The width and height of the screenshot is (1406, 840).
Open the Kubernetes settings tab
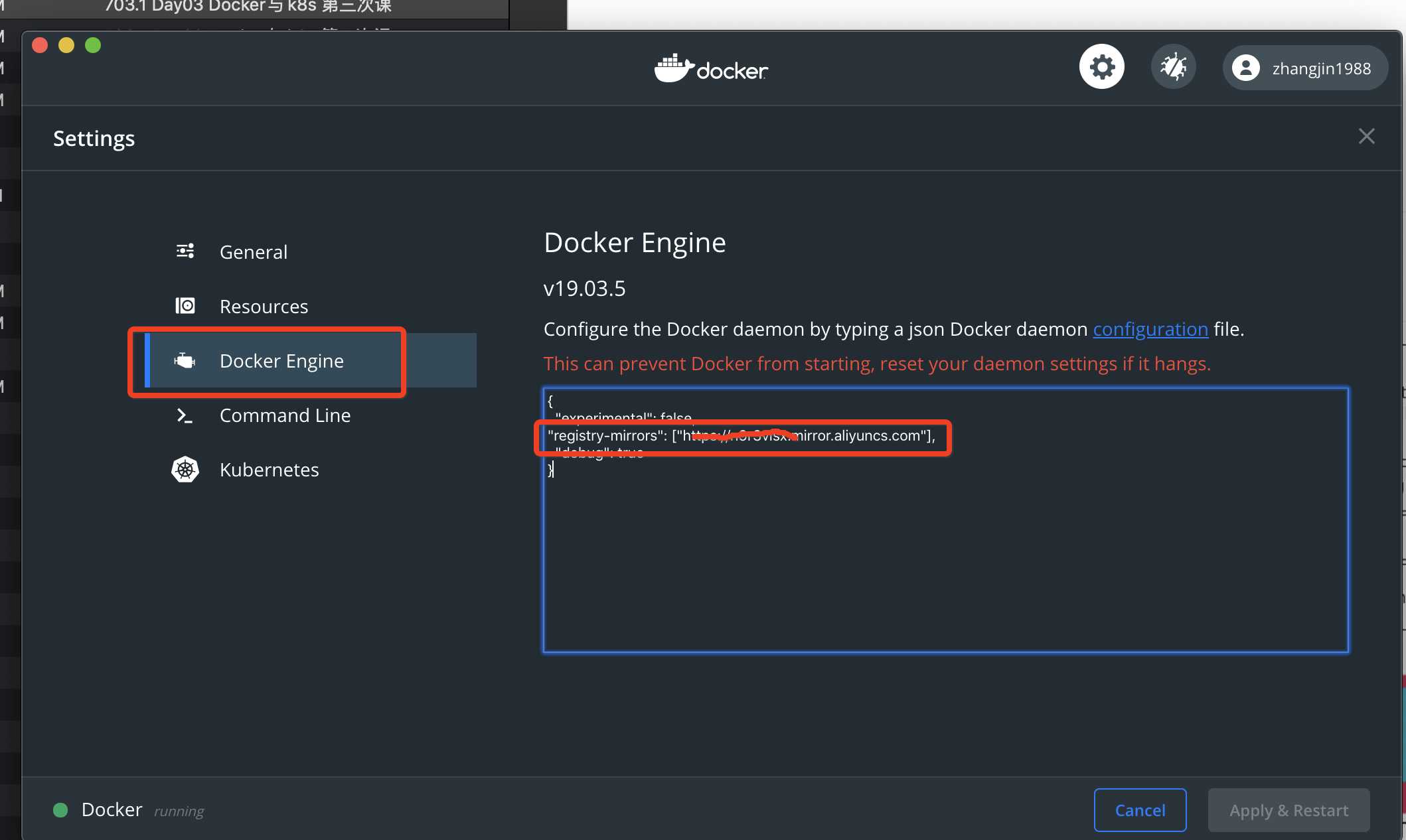point(311,470)
